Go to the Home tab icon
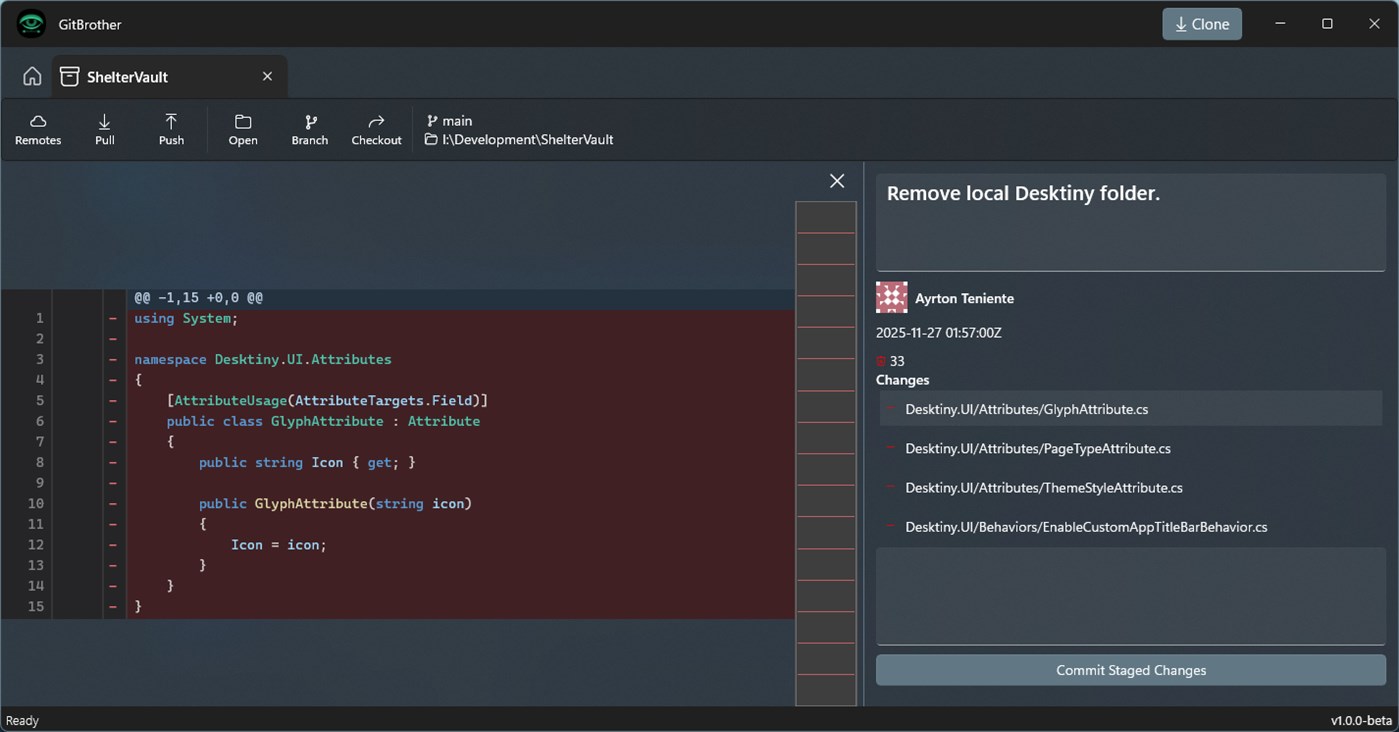This screenshot has height=732, width=1399. pyautogui.click(x=32, y=77)
